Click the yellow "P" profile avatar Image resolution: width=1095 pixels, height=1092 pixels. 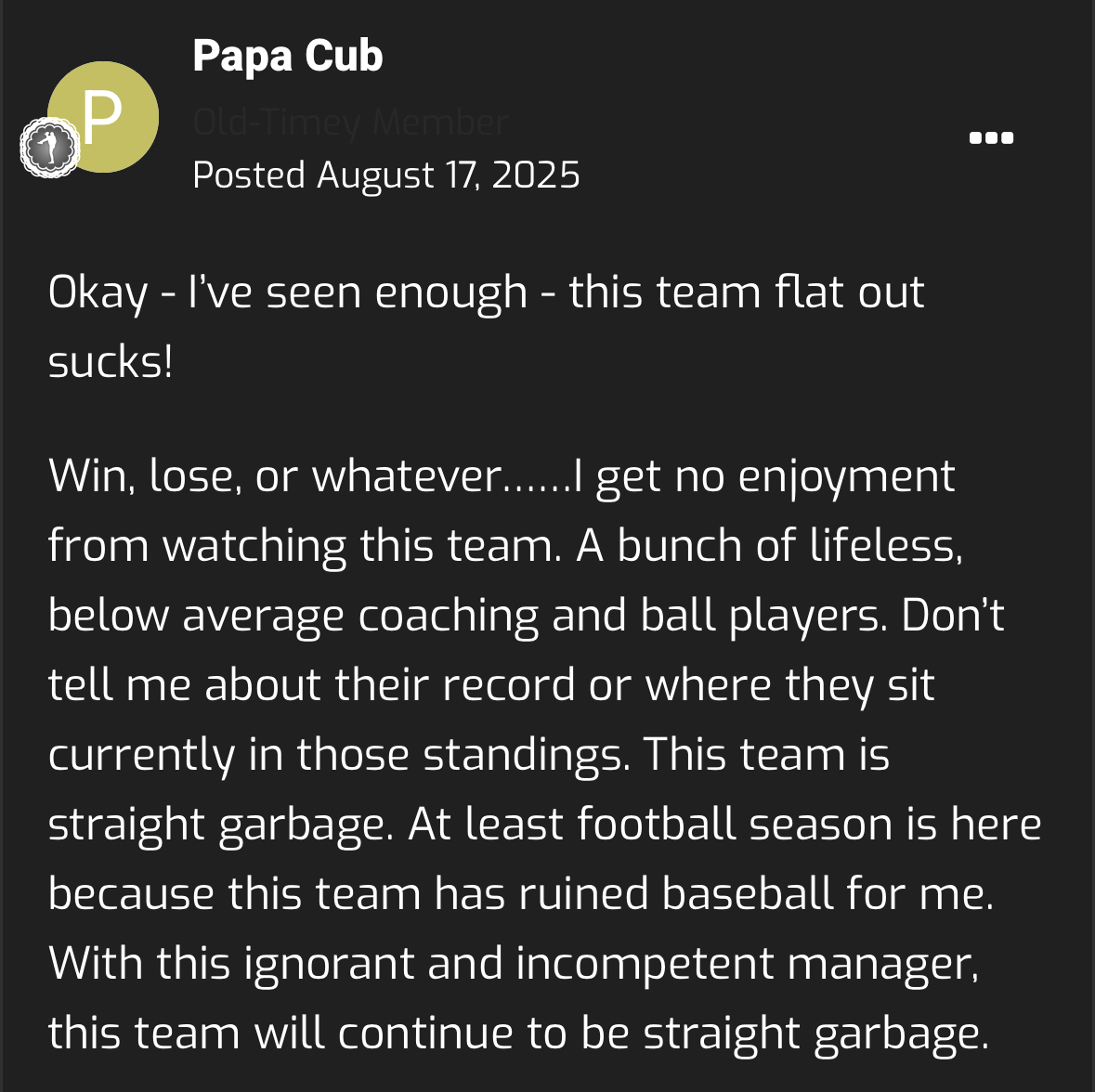click(x=103, y=116)
